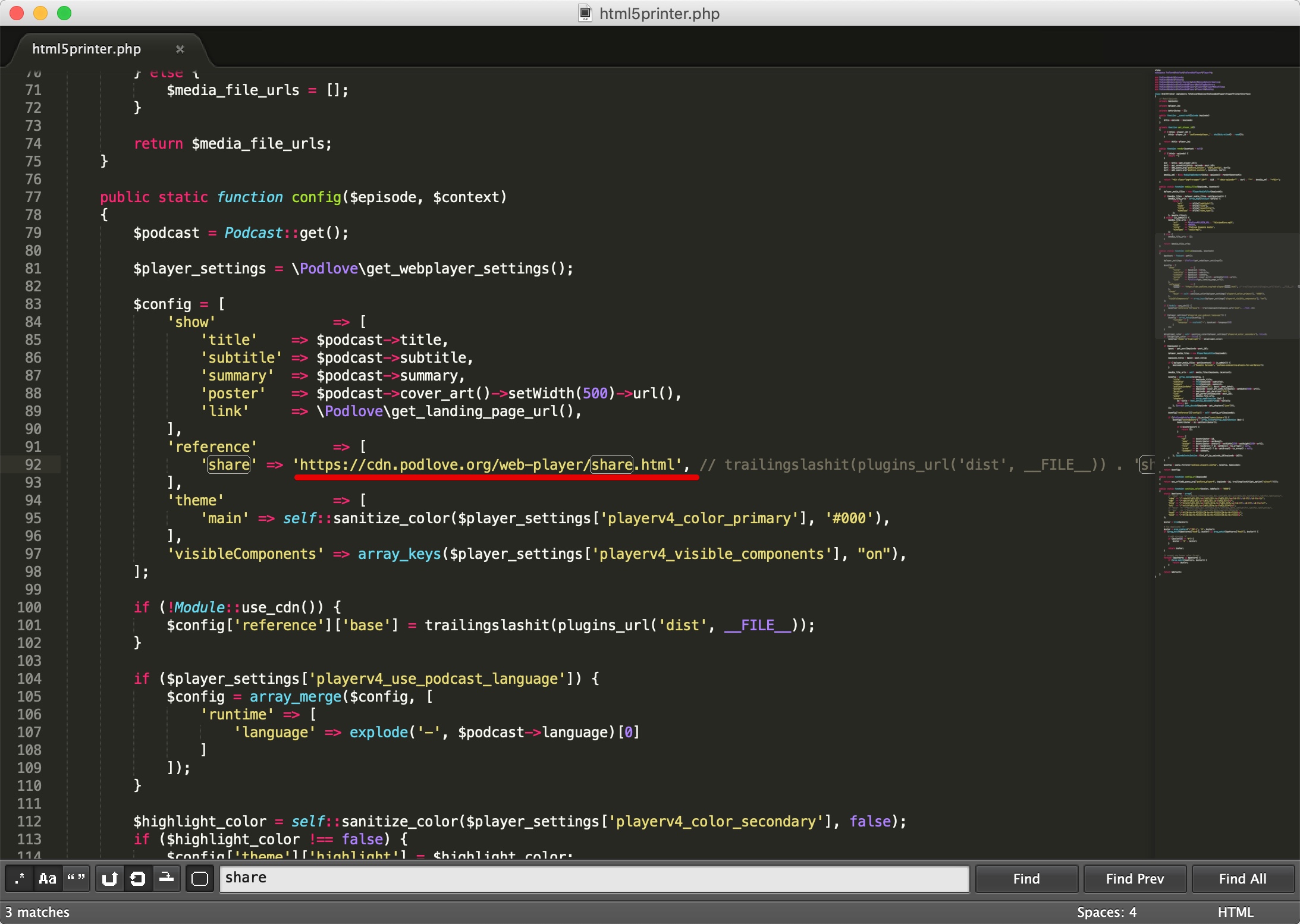Click the 'config' function name on line 77
Screen dimensions: 1300x924
point(316,197)
